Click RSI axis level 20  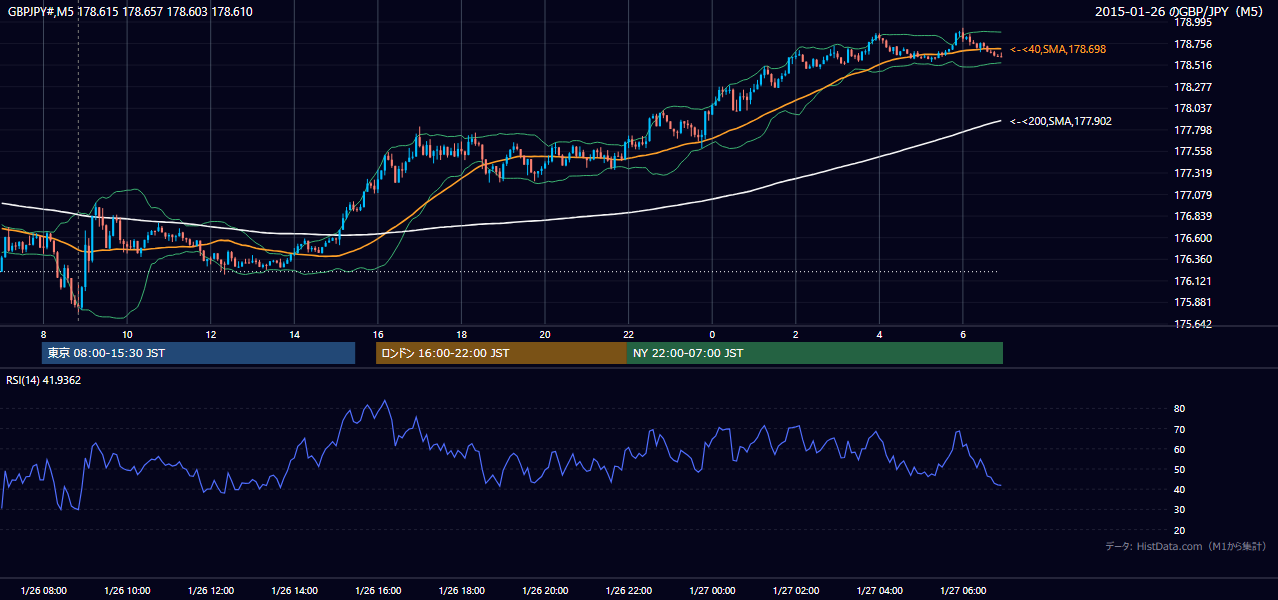coord(1180,530)
